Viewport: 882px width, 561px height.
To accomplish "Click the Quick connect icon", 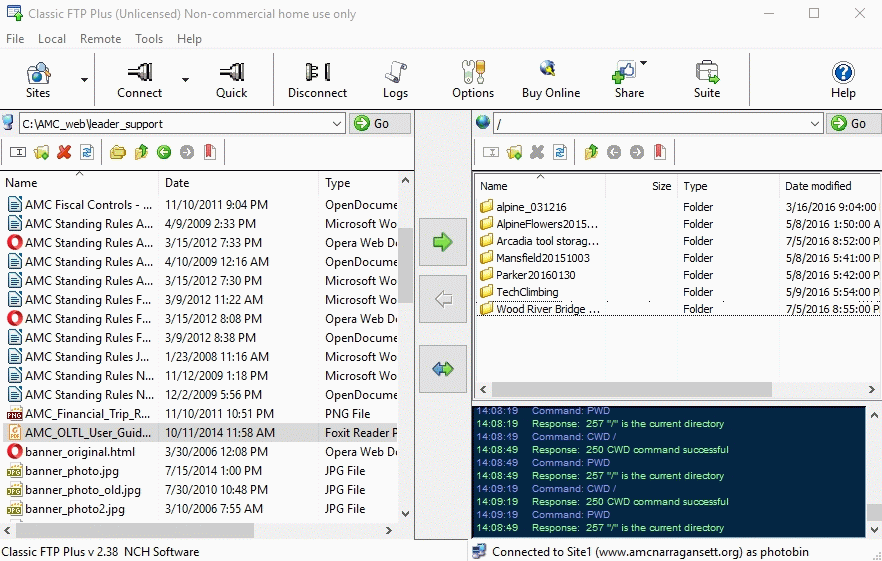I will (x=231, y=80).
